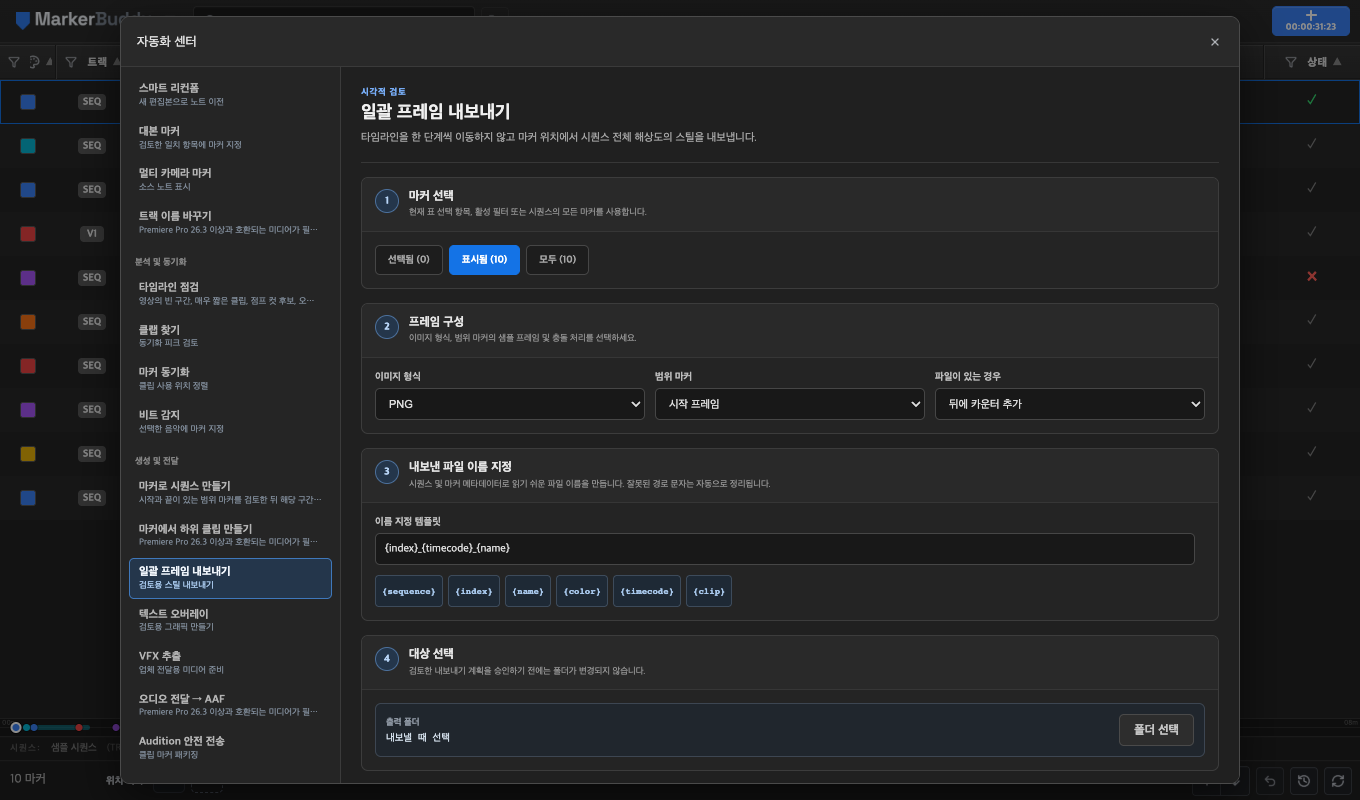Open 텍스트 오버레이 in the sidebar
This screenshot has width=1360, height=800.
click(230, 619)
